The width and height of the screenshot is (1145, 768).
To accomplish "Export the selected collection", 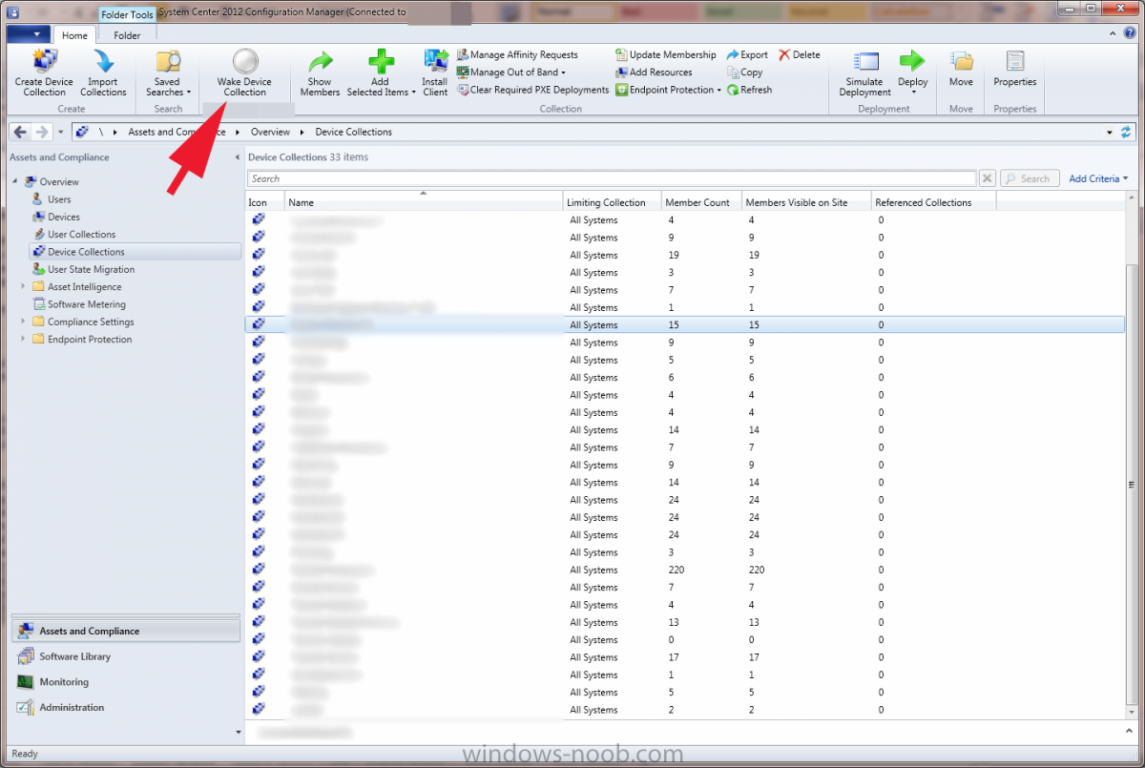I will (x=747, y=55).
